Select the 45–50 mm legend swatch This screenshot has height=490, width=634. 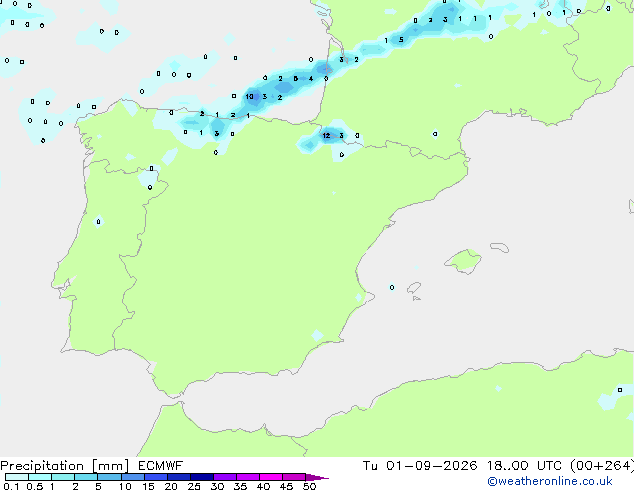294,477
